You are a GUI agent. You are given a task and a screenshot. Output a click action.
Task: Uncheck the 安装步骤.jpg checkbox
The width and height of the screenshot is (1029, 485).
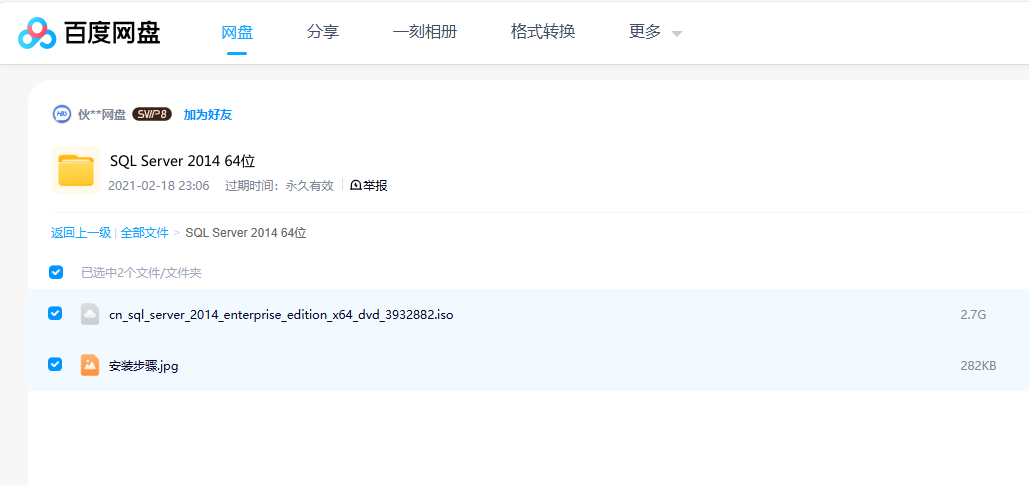click(x=56, y=365)
